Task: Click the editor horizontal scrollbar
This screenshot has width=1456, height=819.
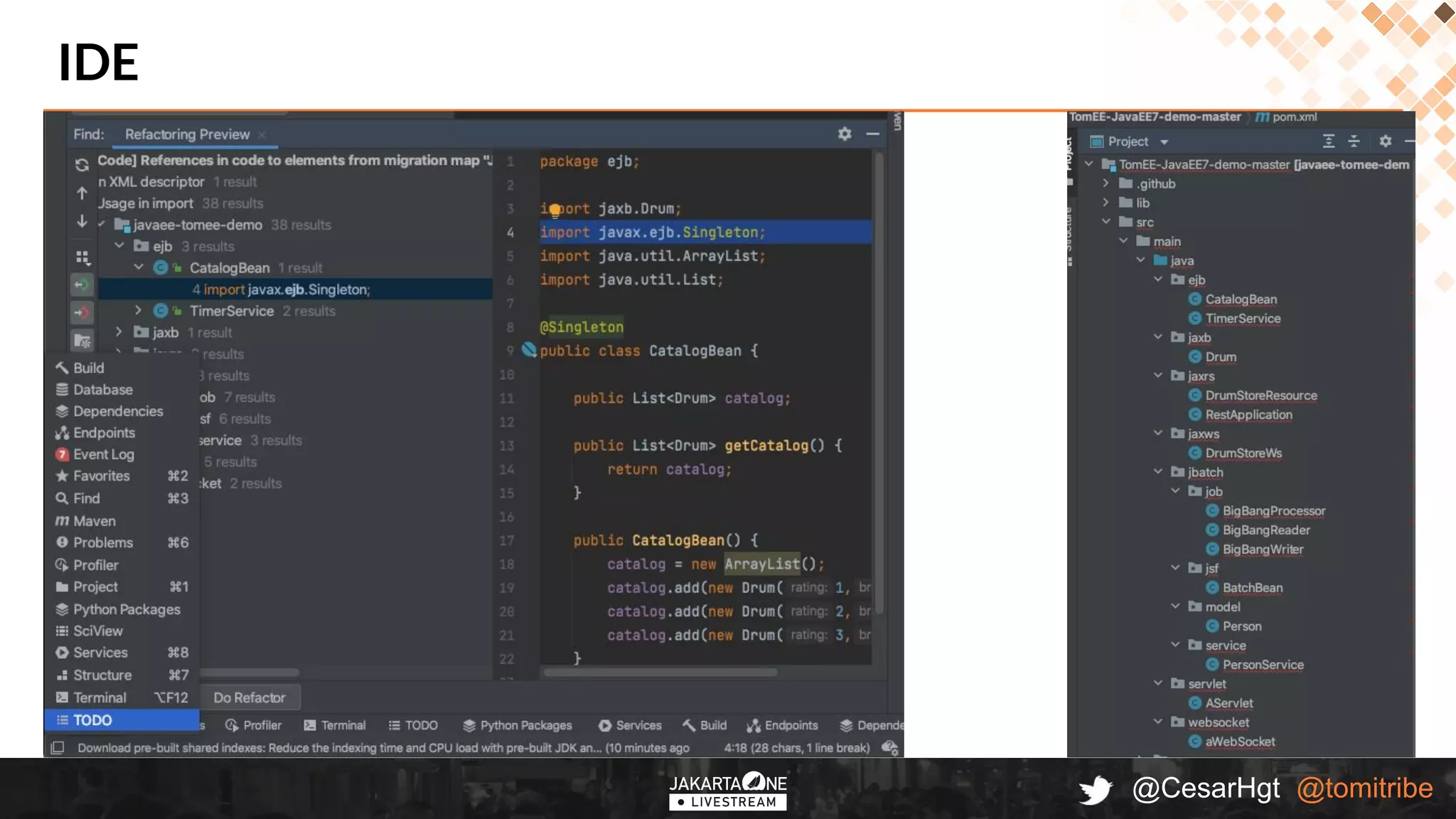Action: 660,672
